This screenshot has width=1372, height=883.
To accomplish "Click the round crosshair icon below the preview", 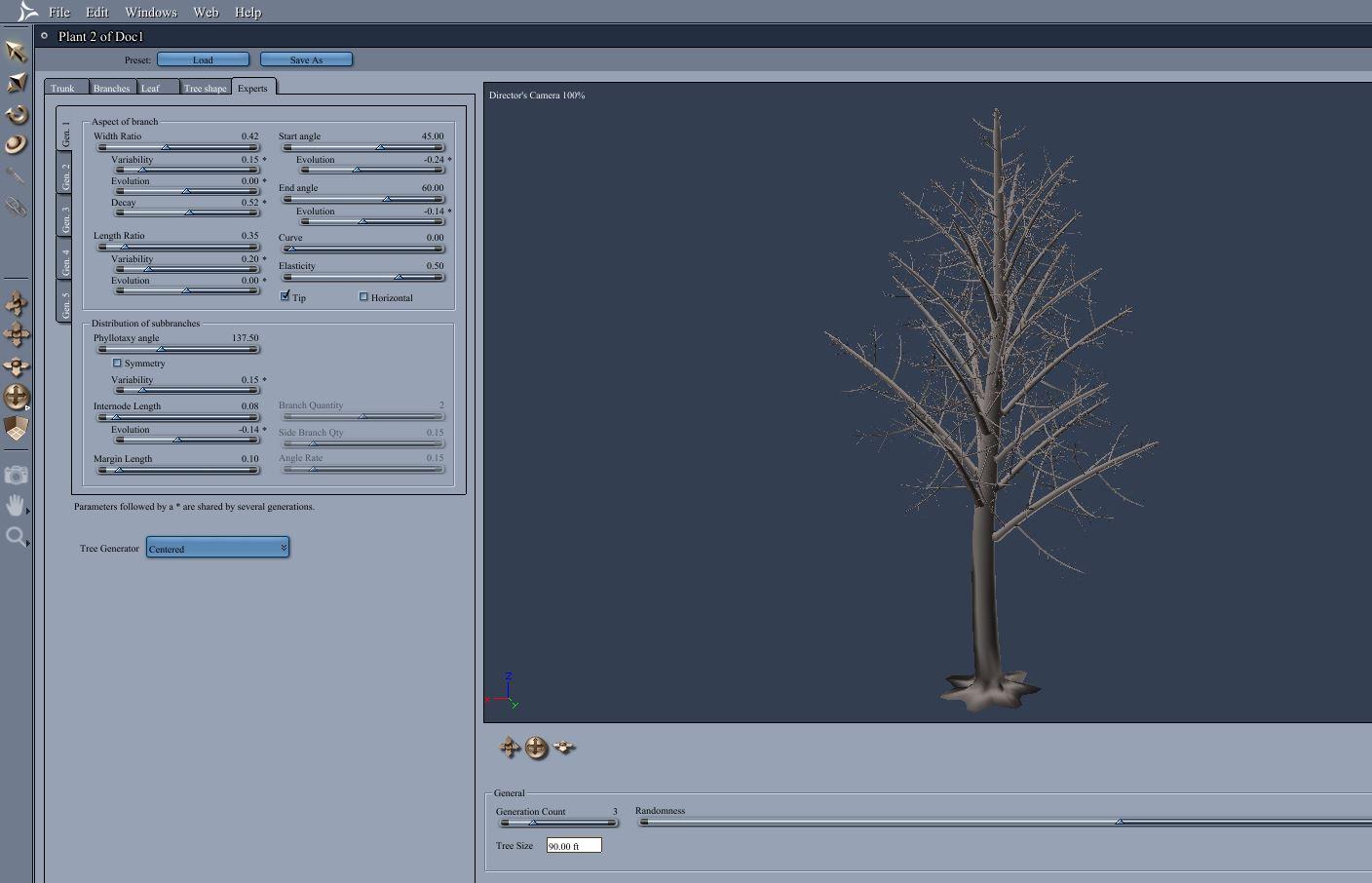I will [536, 748].
